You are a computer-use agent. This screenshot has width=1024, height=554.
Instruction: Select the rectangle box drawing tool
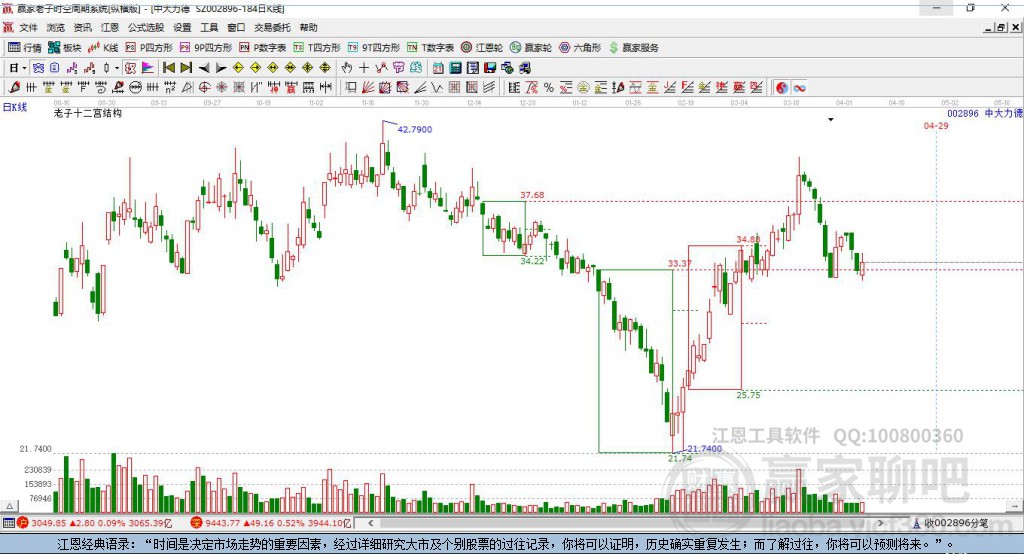pos(350,88)
